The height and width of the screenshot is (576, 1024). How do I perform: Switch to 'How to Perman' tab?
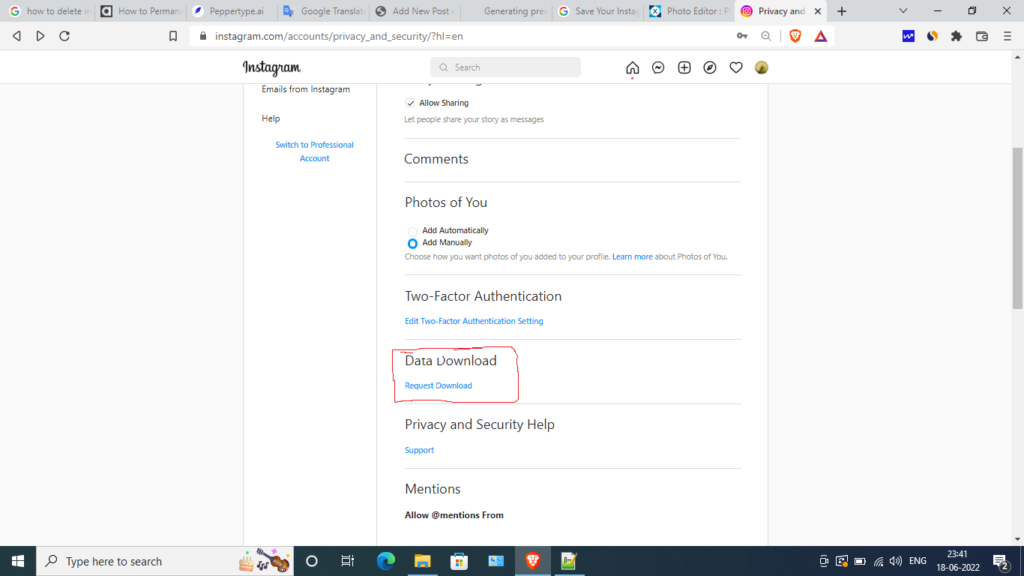(x=141, y=11)
